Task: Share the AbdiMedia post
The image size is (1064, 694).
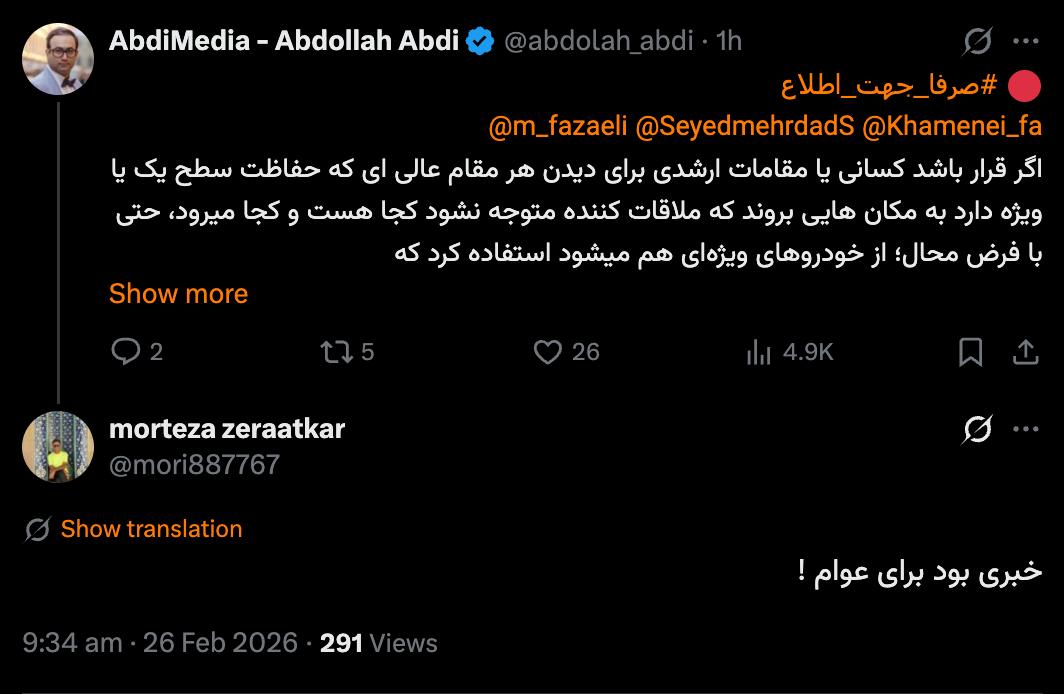Action: [x=1025, y=351]
